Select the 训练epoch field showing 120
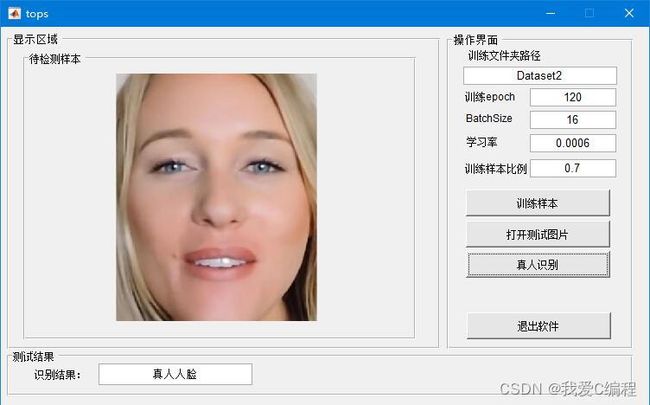 click(x=572, y=98)
